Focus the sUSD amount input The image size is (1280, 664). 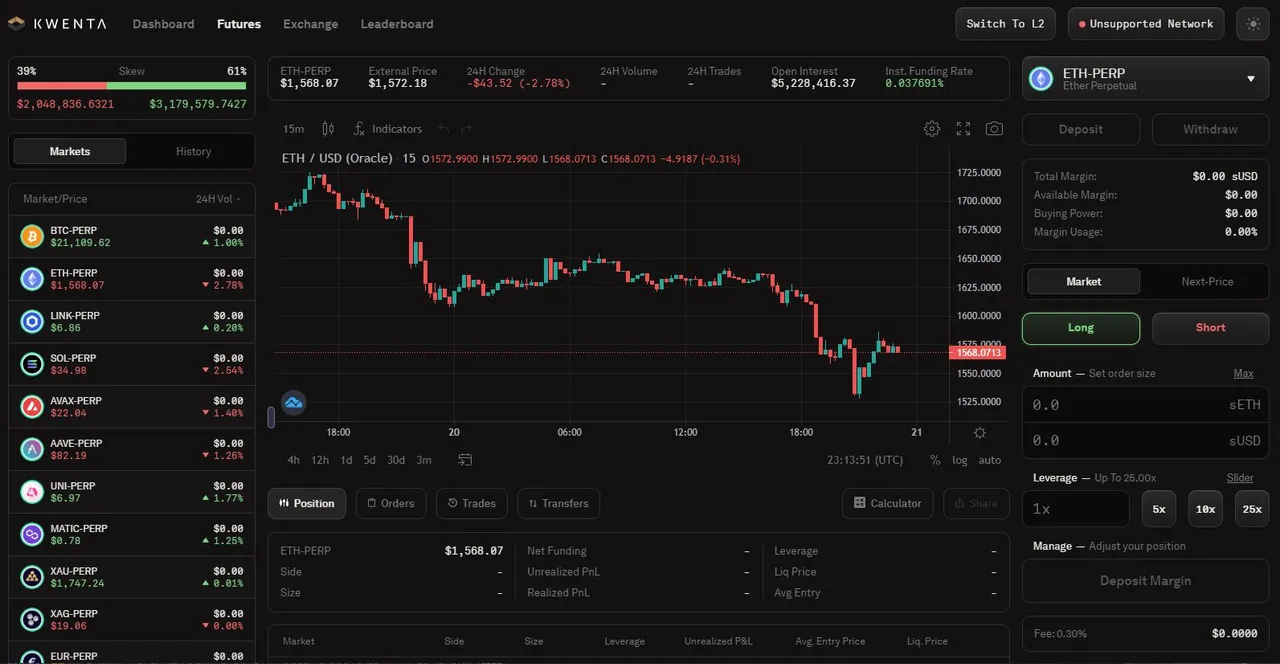point(1145,440)
